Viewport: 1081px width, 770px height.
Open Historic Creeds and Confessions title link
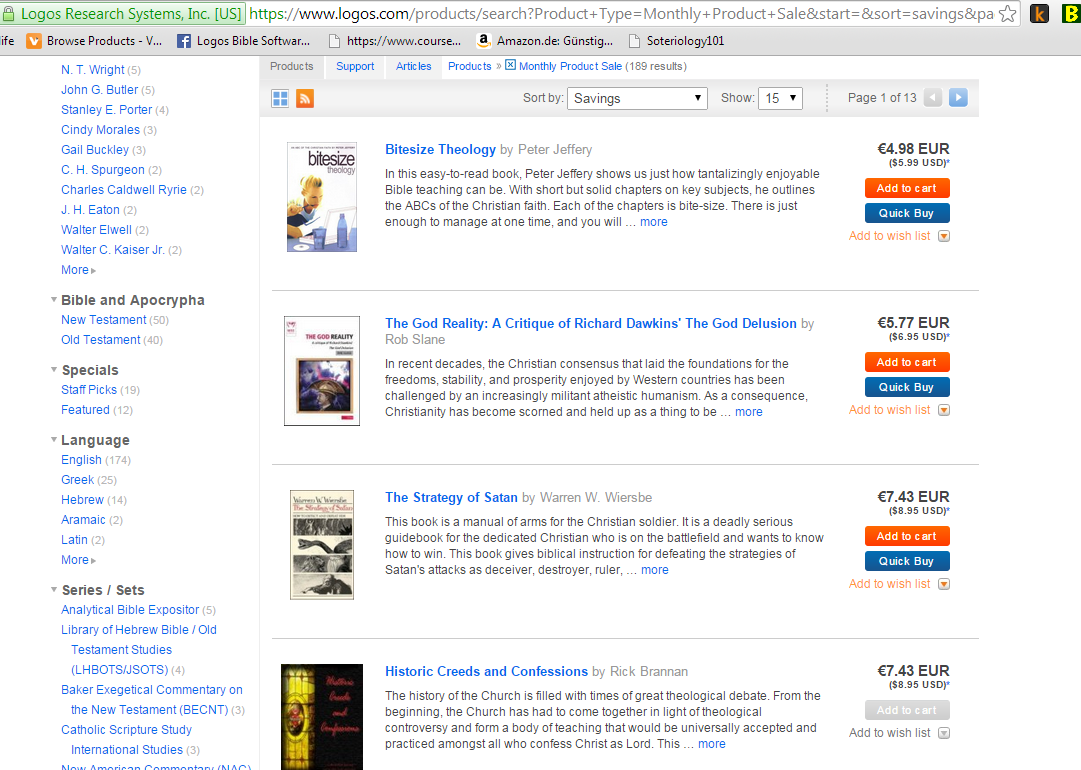click(486, 671)
